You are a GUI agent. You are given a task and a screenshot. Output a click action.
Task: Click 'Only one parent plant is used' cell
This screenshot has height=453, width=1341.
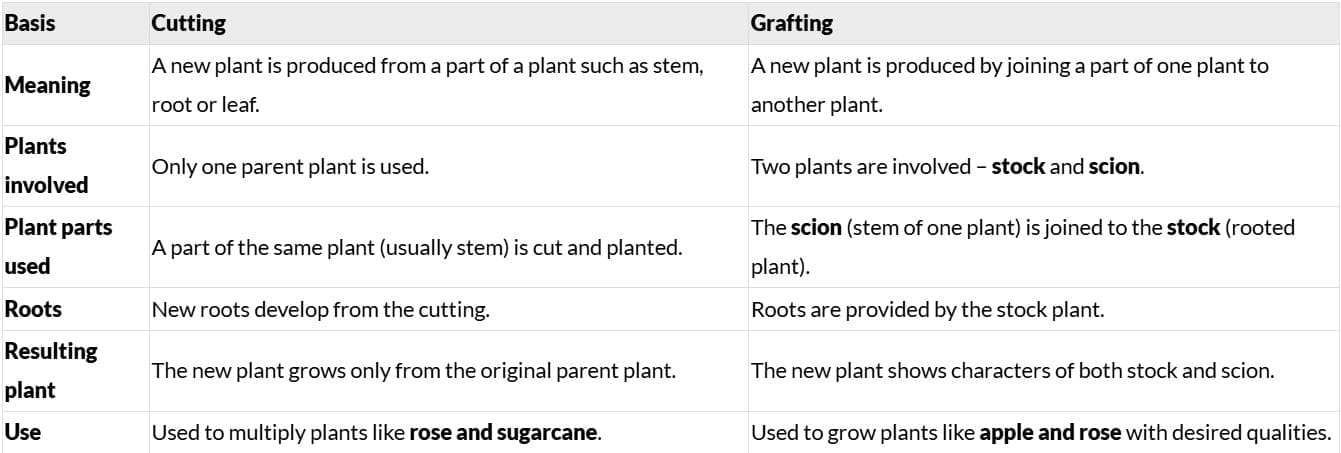pyautogui.click(x=290, y=167)
